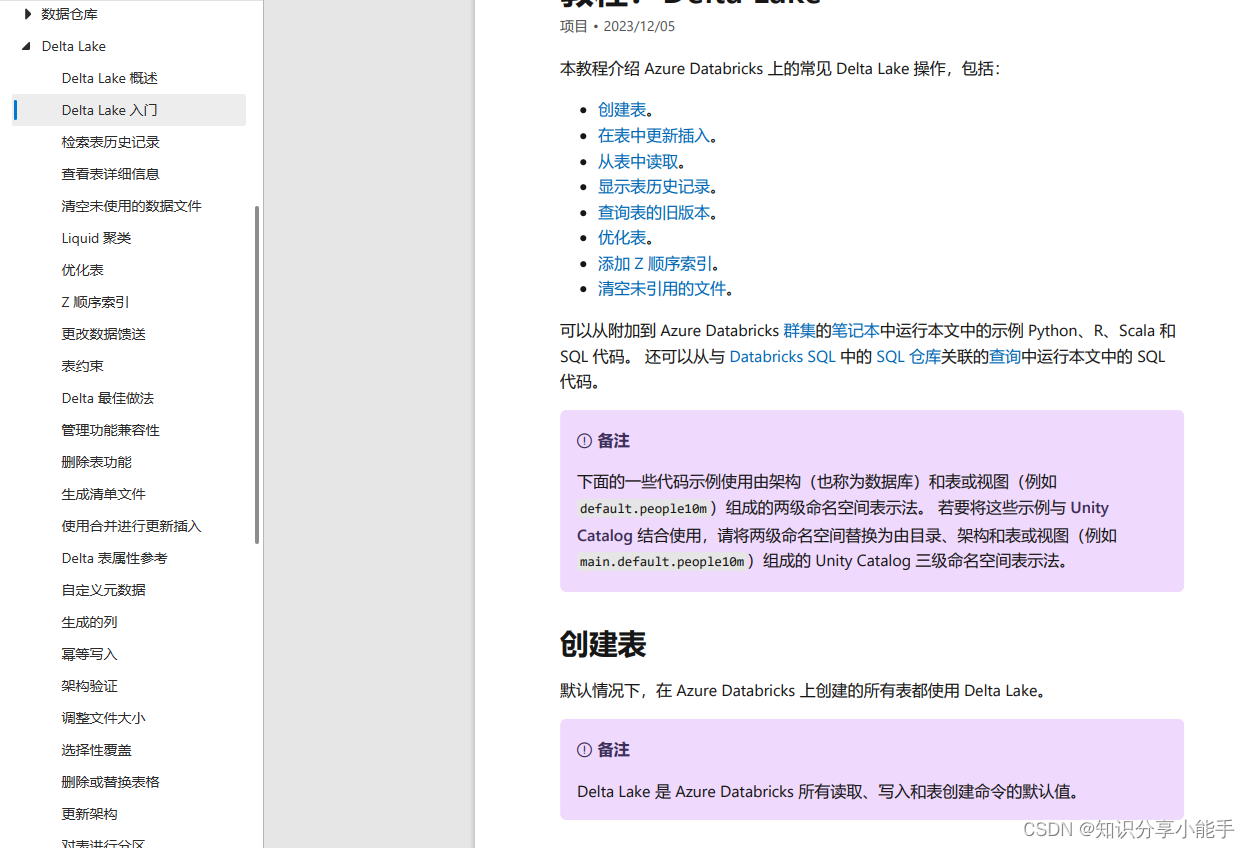Click the info icon in second 备注 box
This screenshot has height=848, width=1250.
click(x=585, y=750)
